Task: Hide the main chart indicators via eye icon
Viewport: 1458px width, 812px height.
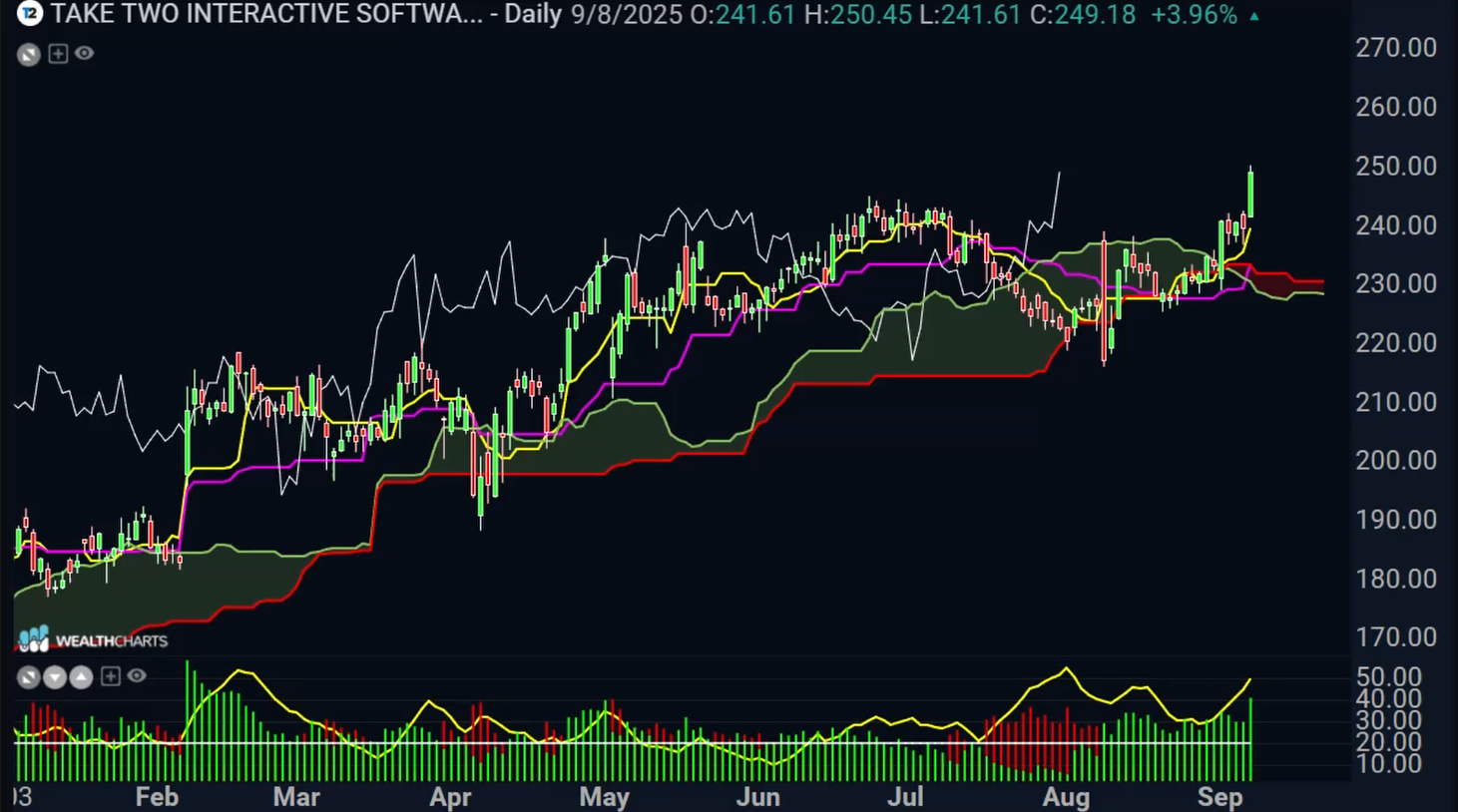Action: 85,54
